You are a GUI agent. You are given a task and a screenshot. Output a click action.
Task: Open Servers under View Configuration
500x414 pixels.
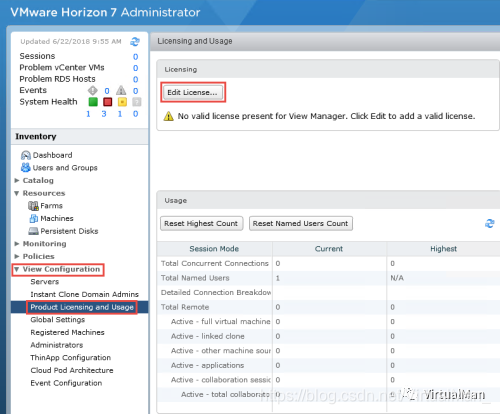point(45,282)
